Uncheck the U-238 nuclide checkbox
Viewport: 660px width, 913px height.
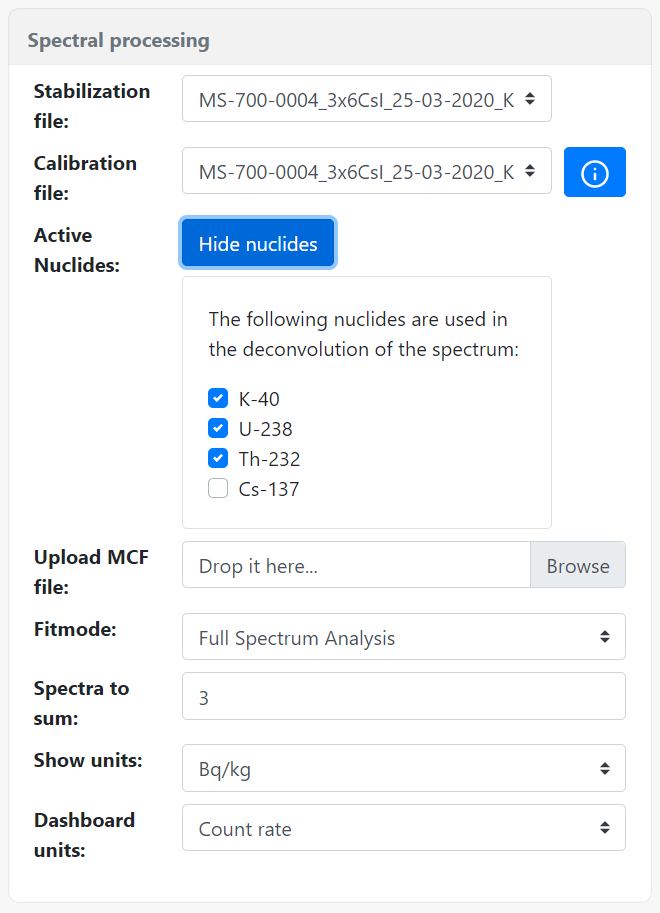[218, 429]
